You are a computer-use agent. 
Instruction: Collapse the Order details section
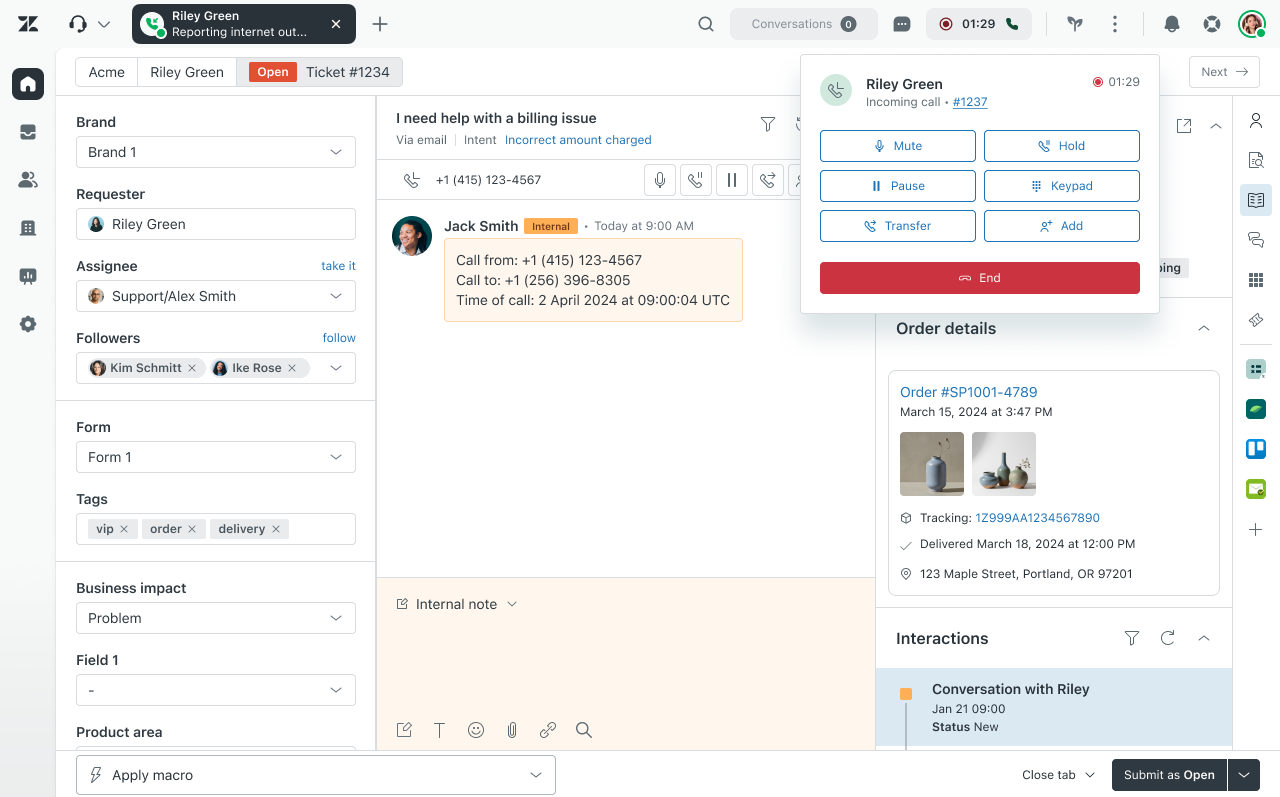click(1204, 328)
